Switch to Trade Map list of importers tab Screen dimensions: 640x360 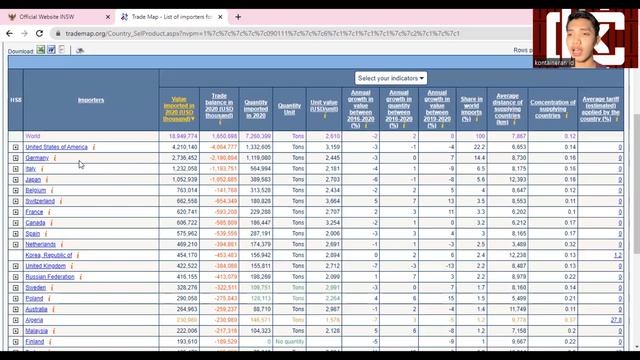(x=171, y=17)
